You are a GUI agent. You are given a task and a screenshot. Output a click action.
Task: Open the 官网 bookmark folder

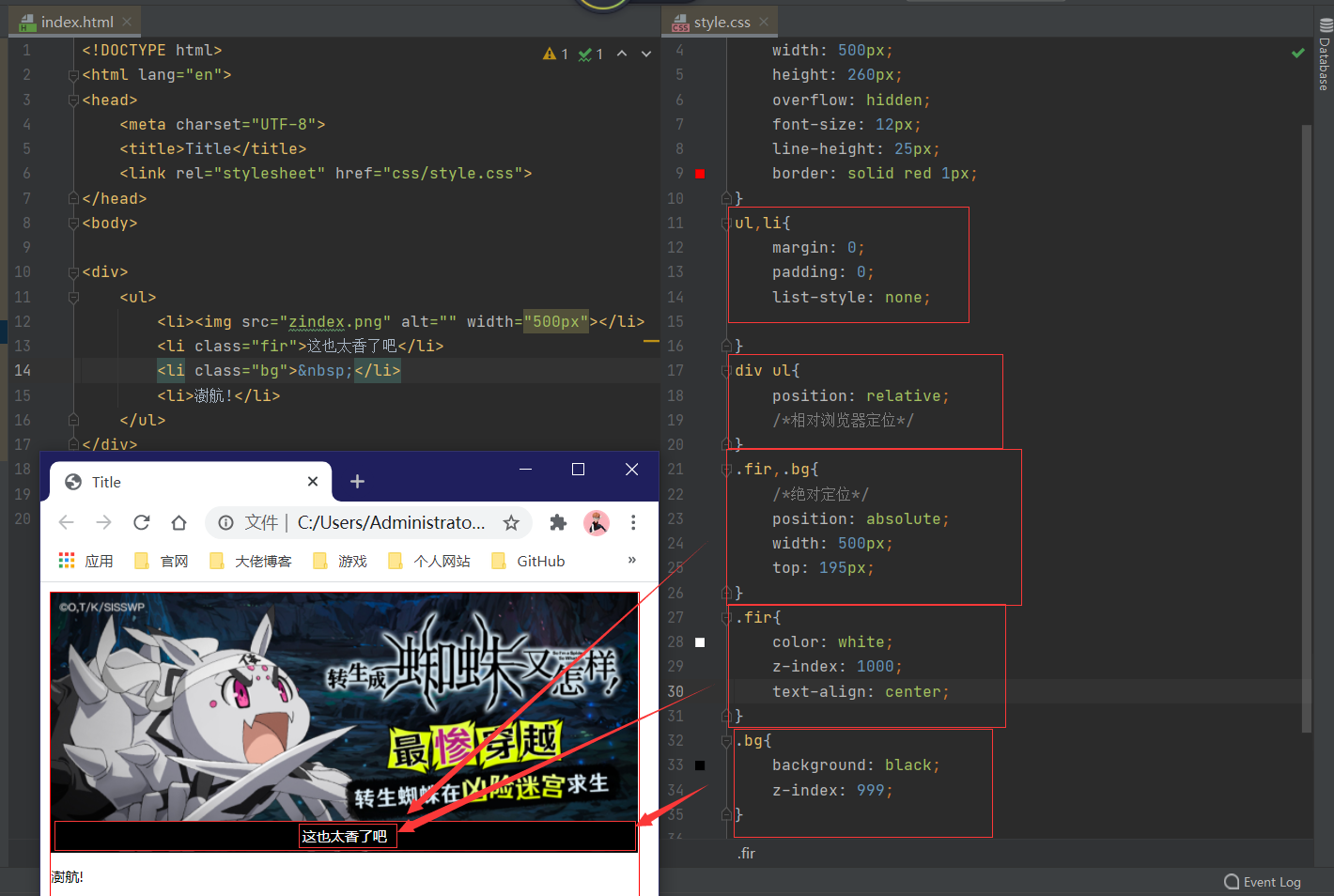coord(162,561)
